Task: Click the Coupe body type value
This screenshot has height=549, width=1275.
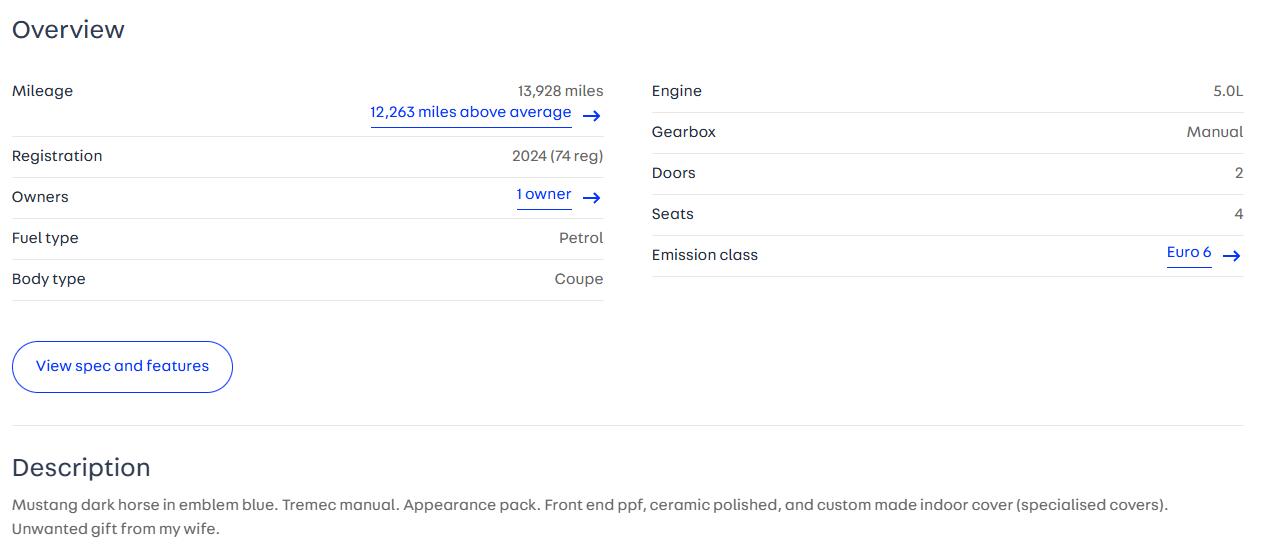Action: click(x=579, y=279)
